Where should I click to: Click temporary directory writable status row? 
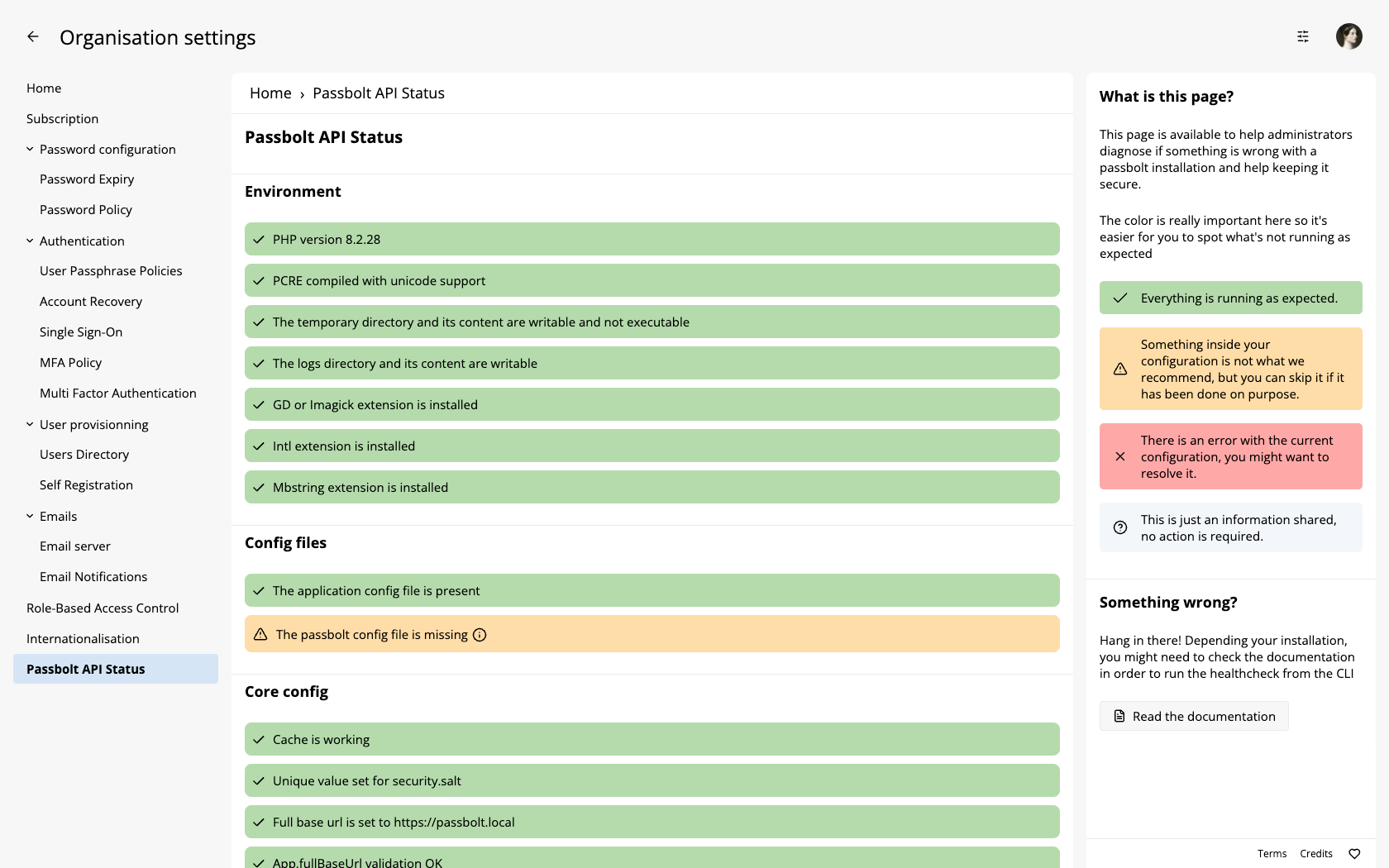[652, 322]
